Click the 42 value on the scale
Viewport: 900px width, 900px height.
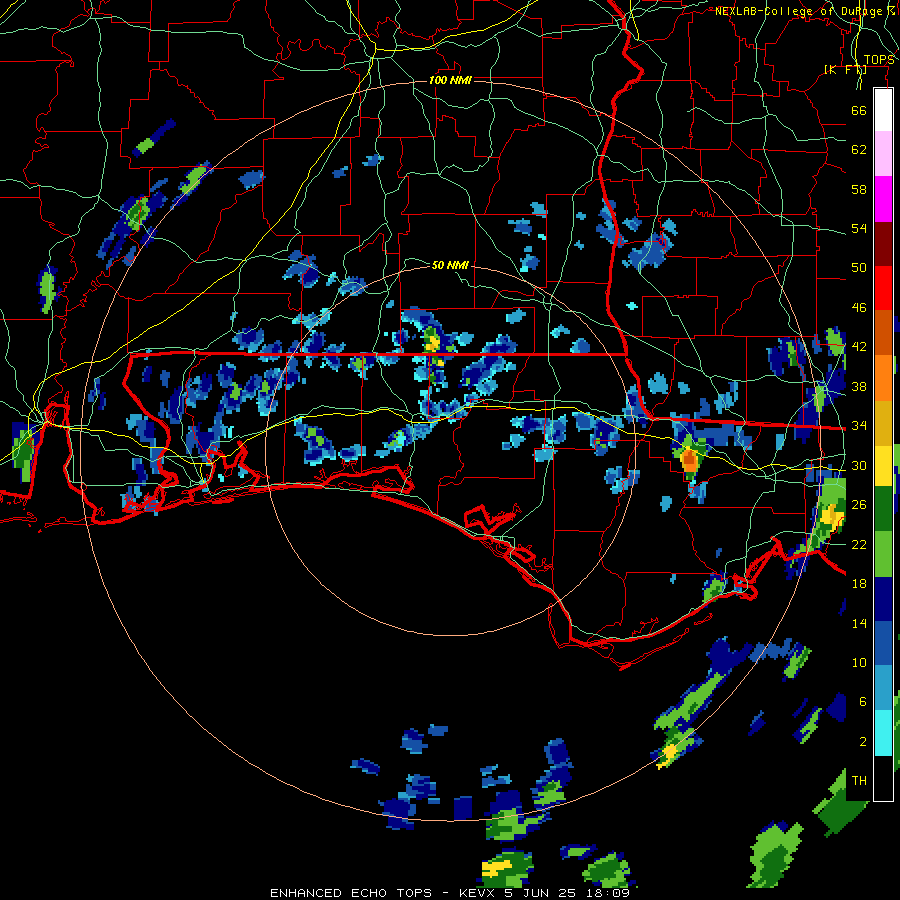pos(859,347)
